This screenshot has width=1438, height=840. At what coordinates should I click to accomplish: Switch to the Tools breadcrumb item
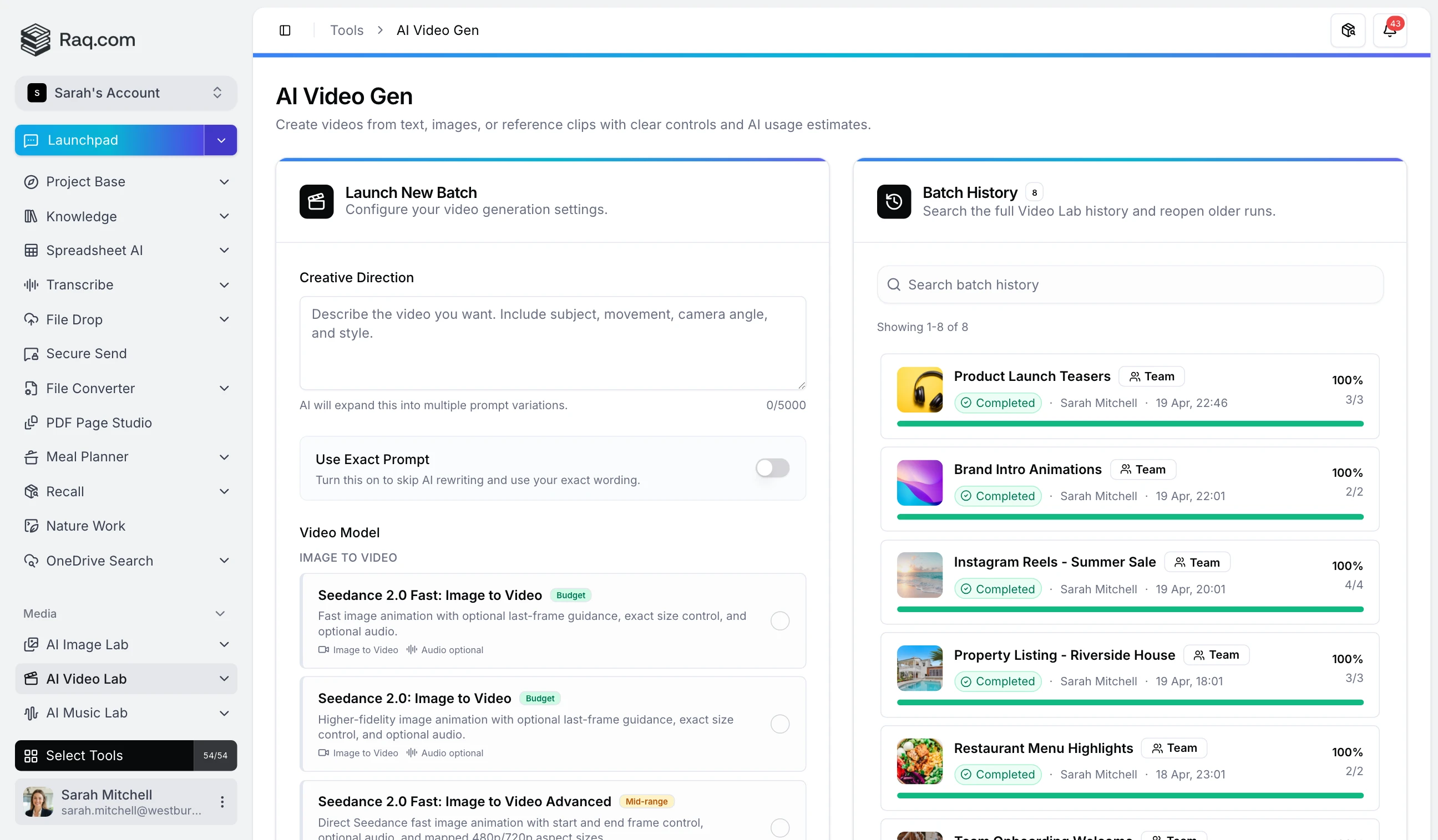[x=346, y=29]
